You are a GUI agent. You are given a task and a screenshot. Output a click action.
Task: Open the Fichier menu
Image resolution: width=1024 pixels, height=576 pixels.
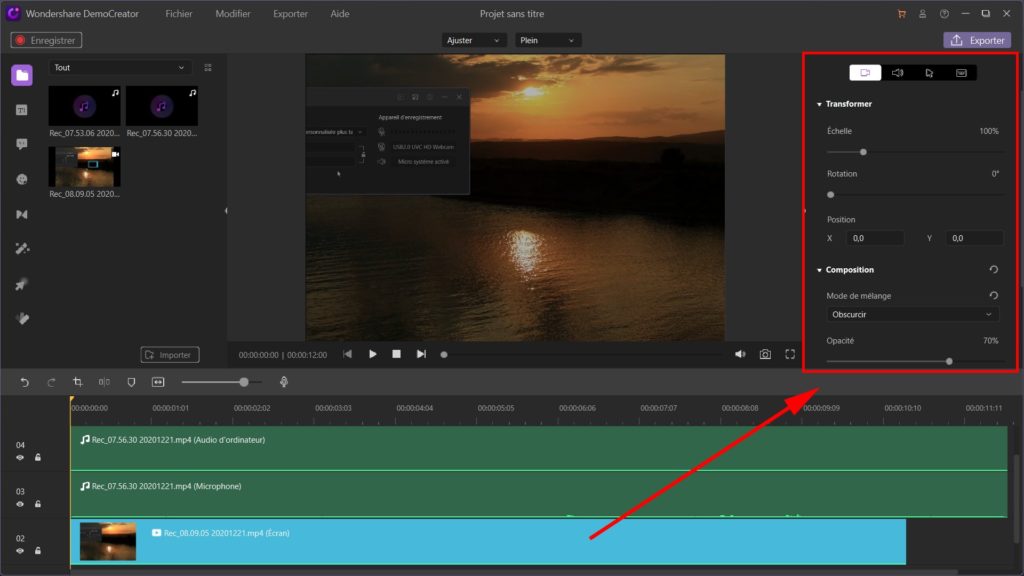pyautogui.click(x=179, y=14)
